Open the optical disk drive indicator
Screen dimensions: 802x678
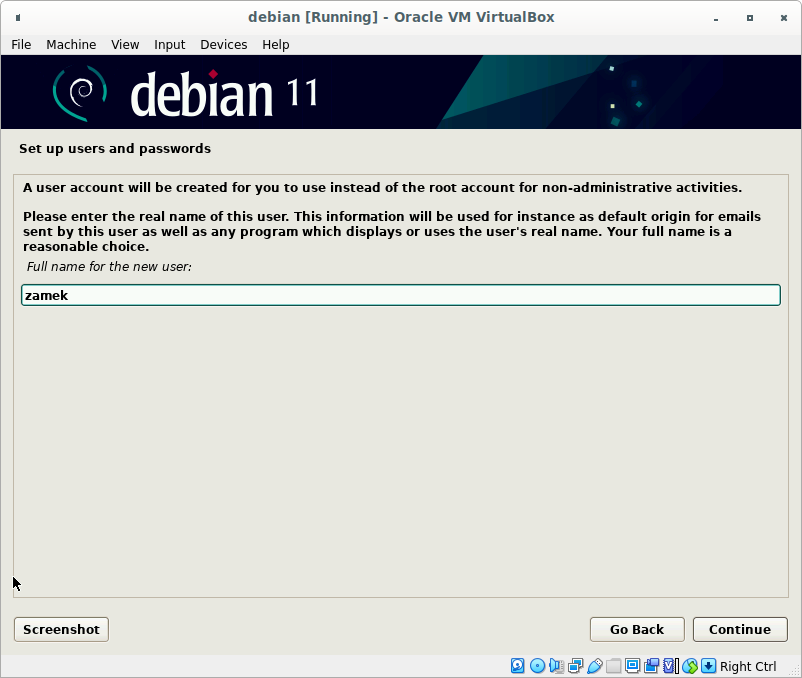537,666
